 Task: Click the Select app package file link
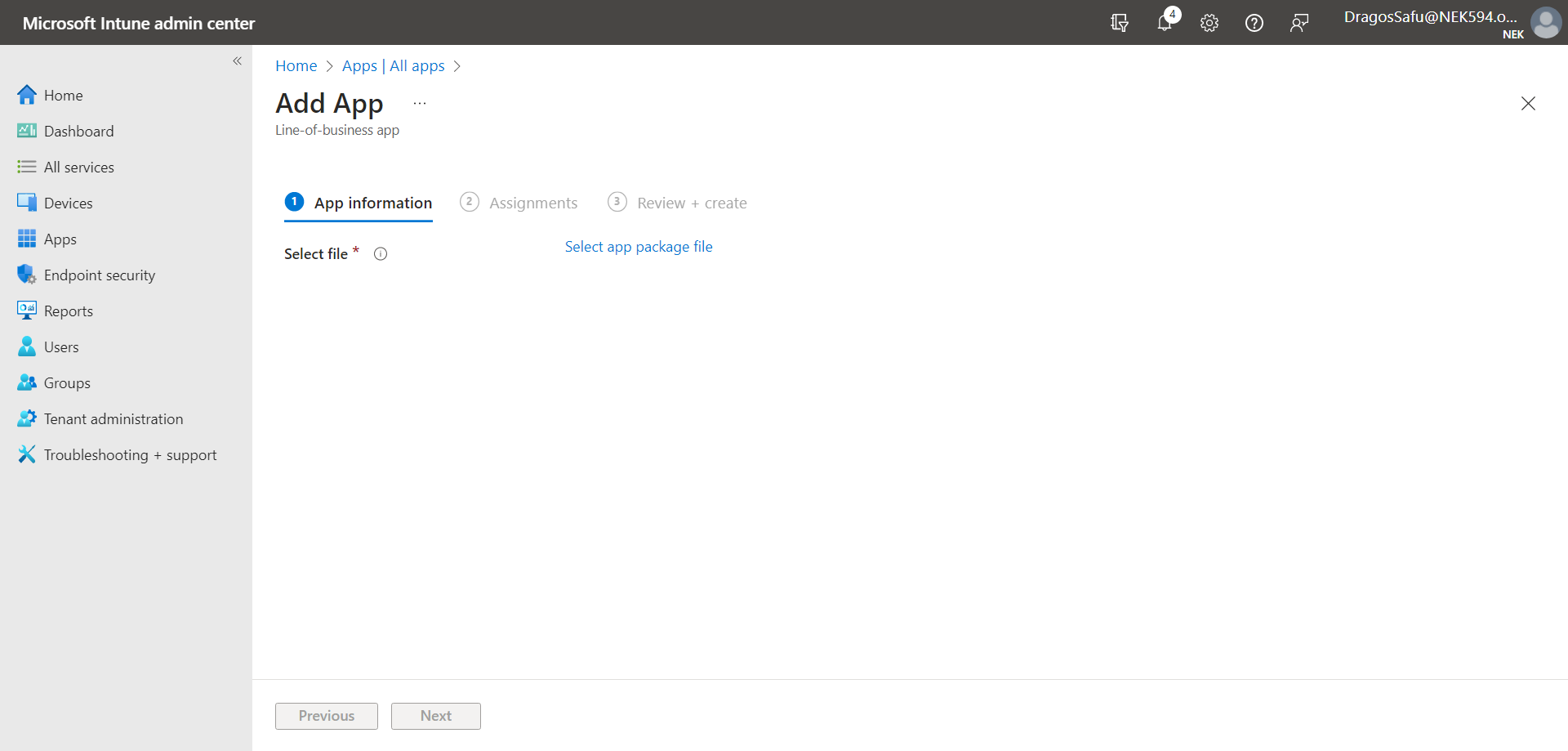pos(639,247)
